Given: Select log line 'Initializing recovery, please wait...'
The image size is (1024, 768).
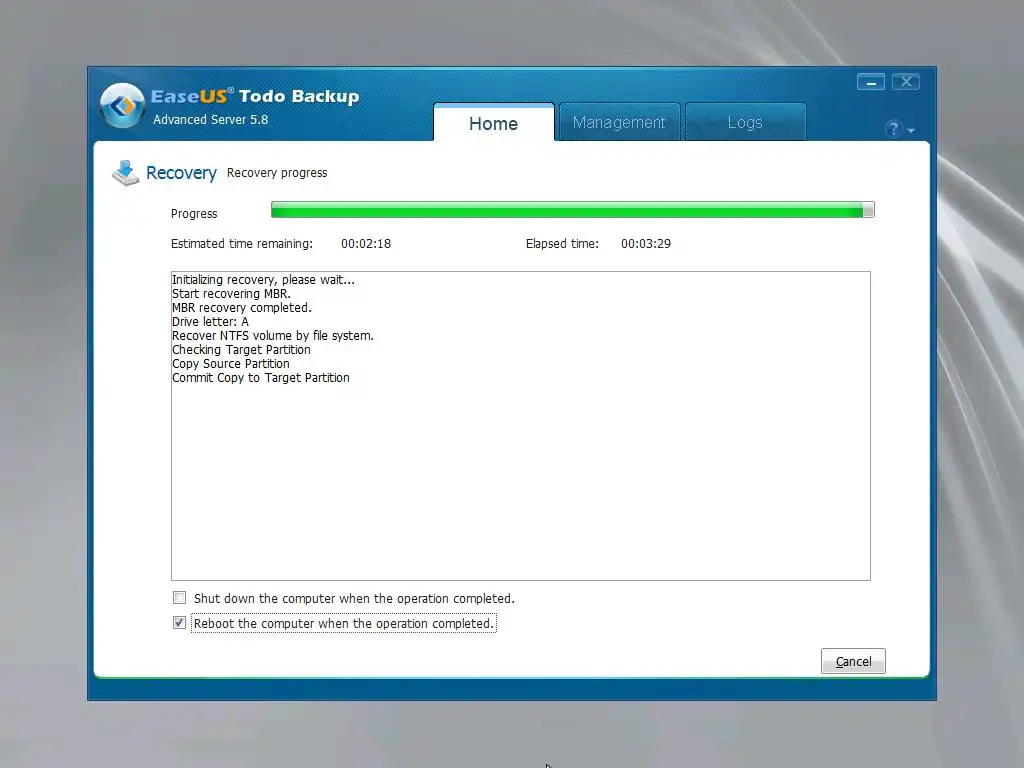Looking at the screenshot, I should [x=263, y=280].
